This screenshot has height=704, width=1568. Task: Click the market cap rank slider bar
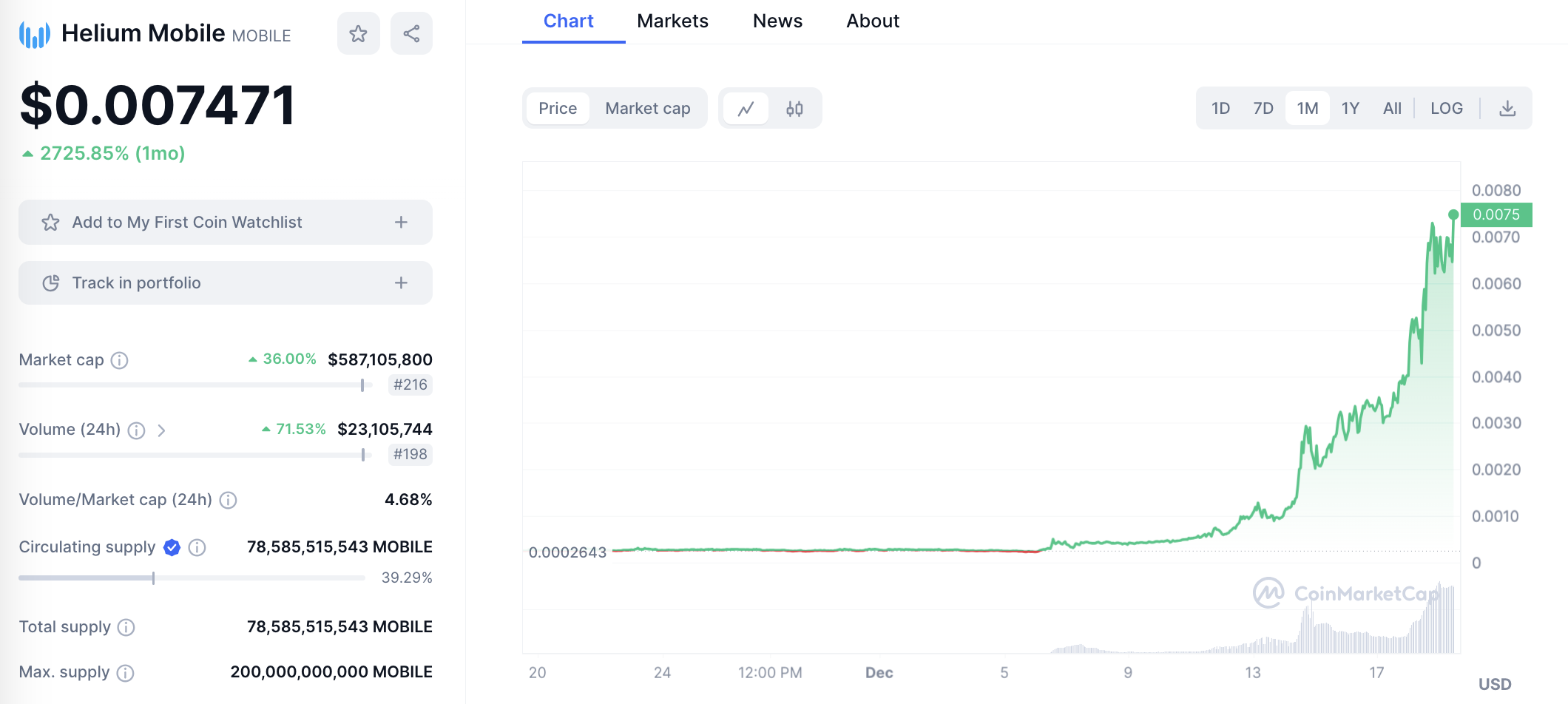(x=195, y=385)
